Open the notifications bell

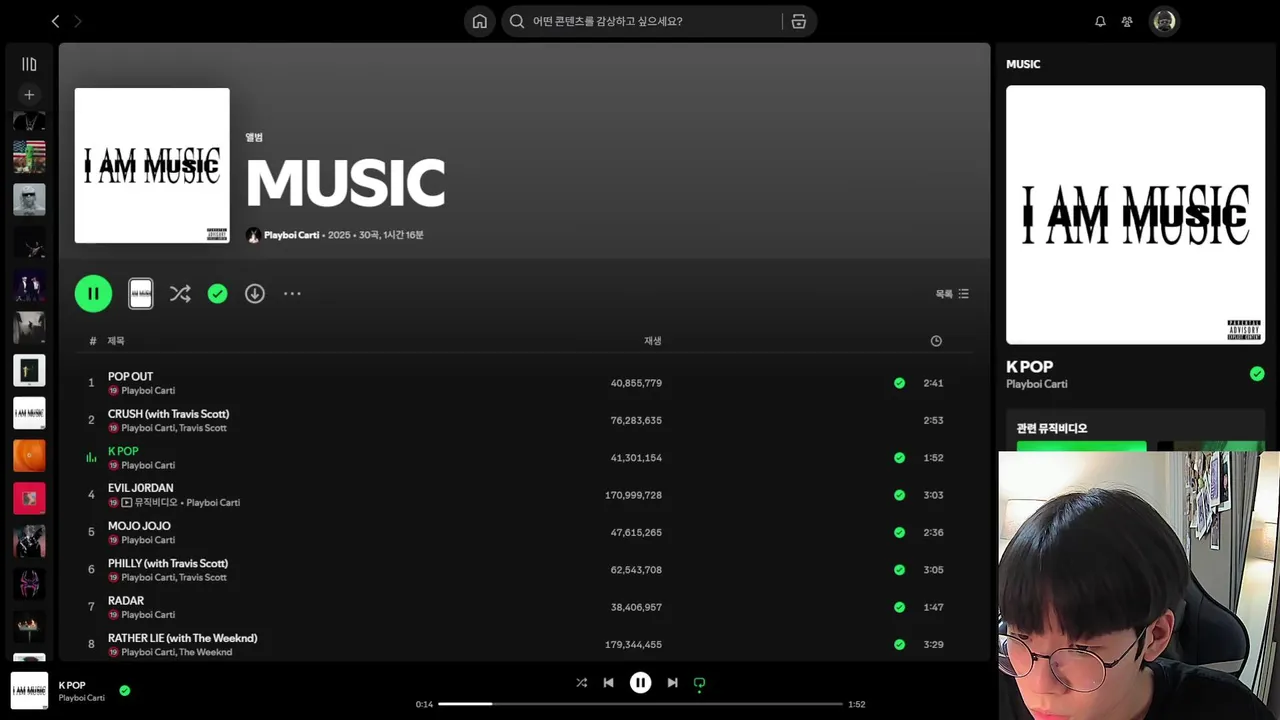[1100, 21]
